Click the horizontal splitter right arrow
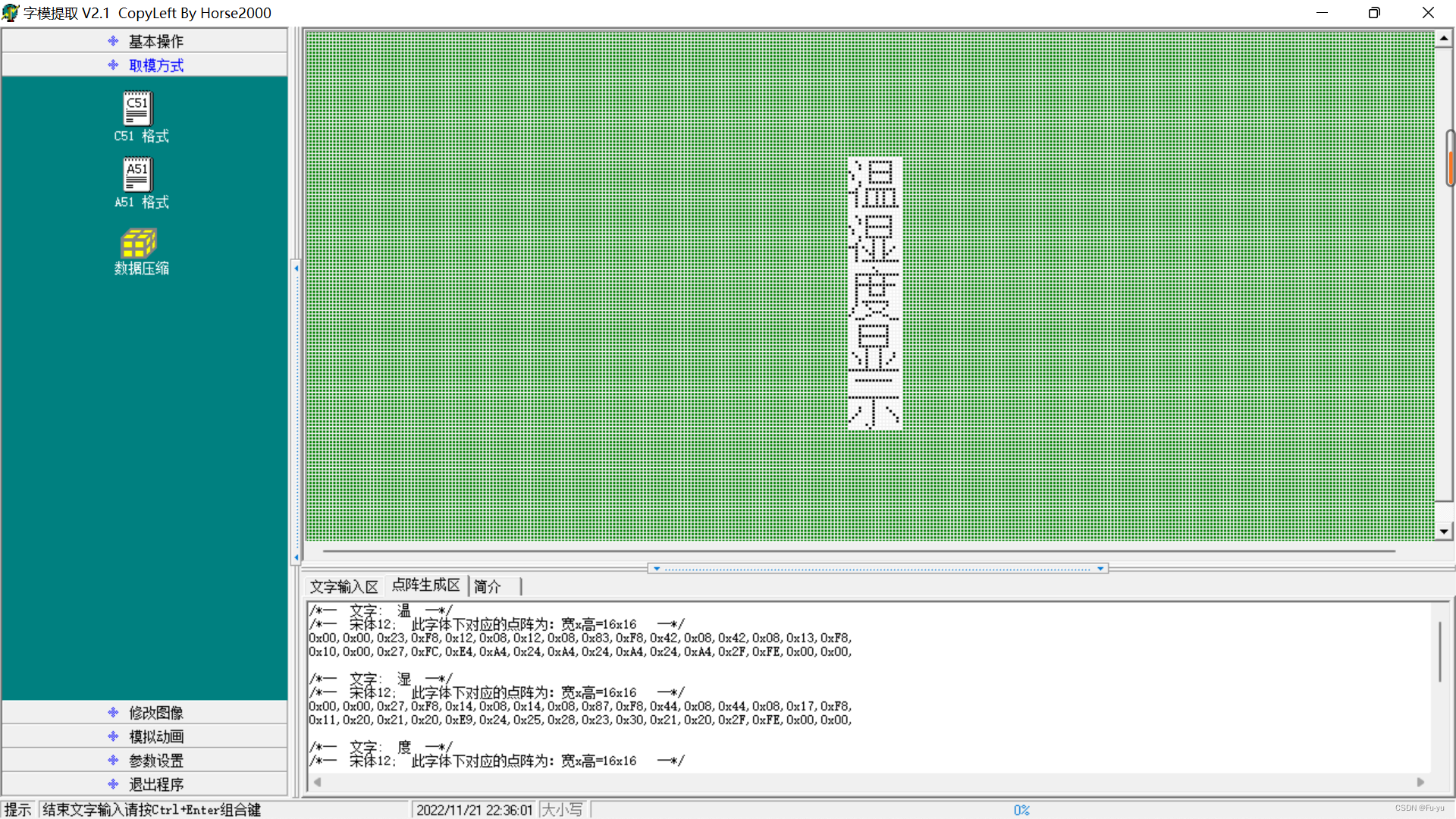1456x819 pixels. (1100, 568)
